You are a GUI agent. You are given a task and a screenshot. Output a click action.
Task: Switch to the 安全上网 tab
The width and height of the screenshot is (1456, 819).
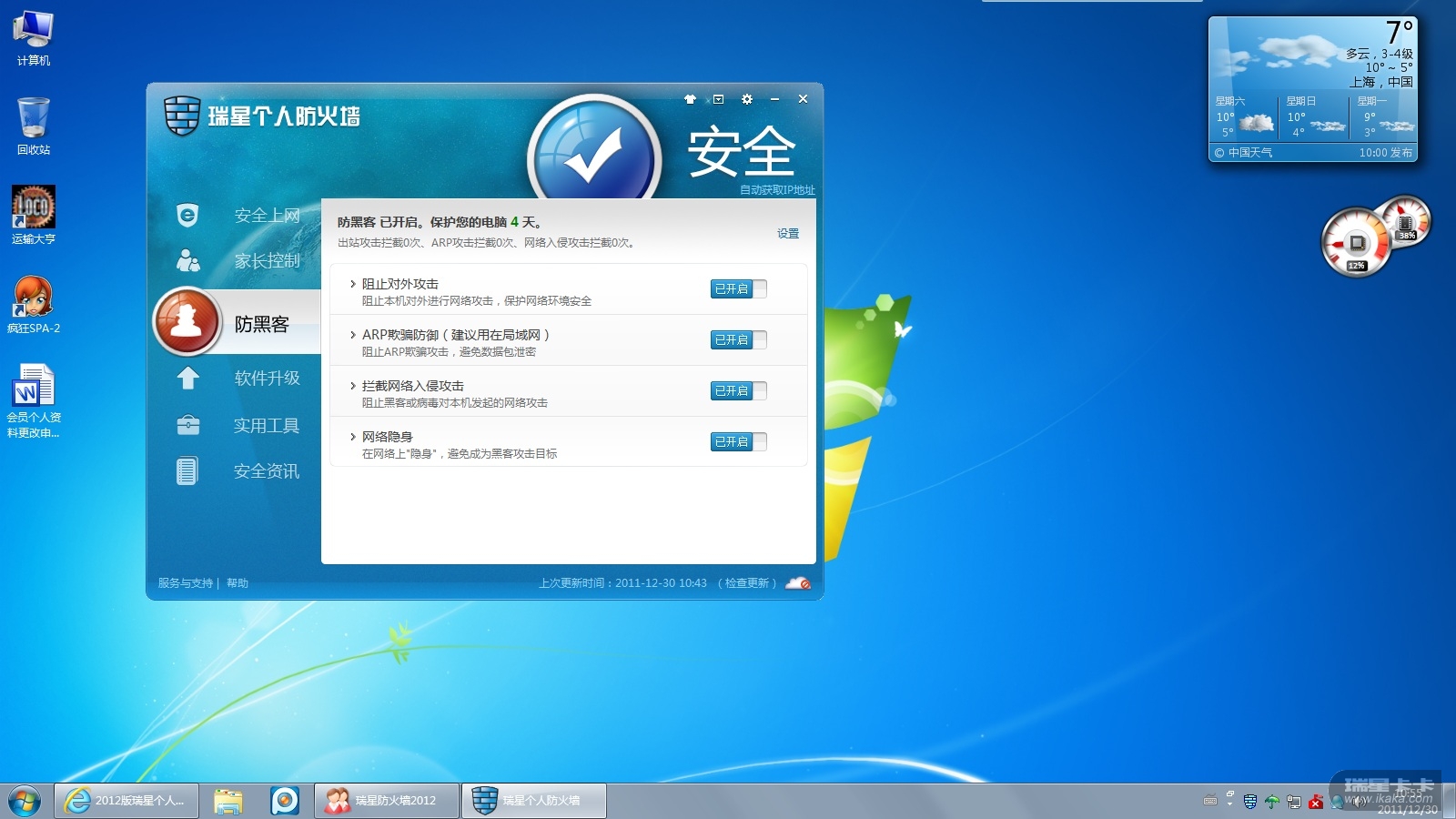(267, 216)
